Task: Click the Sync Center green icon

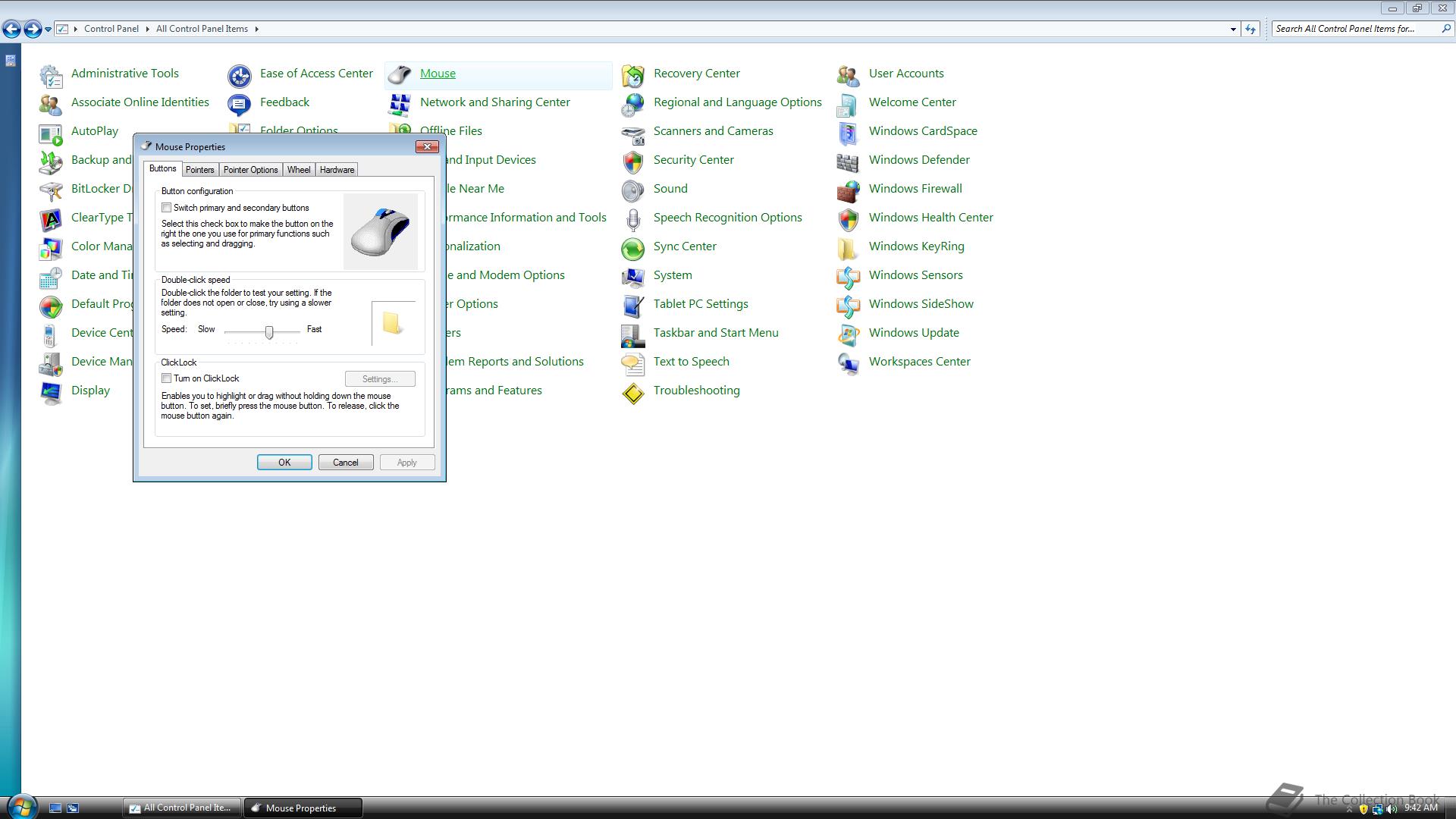Action: tap(632, 247)
